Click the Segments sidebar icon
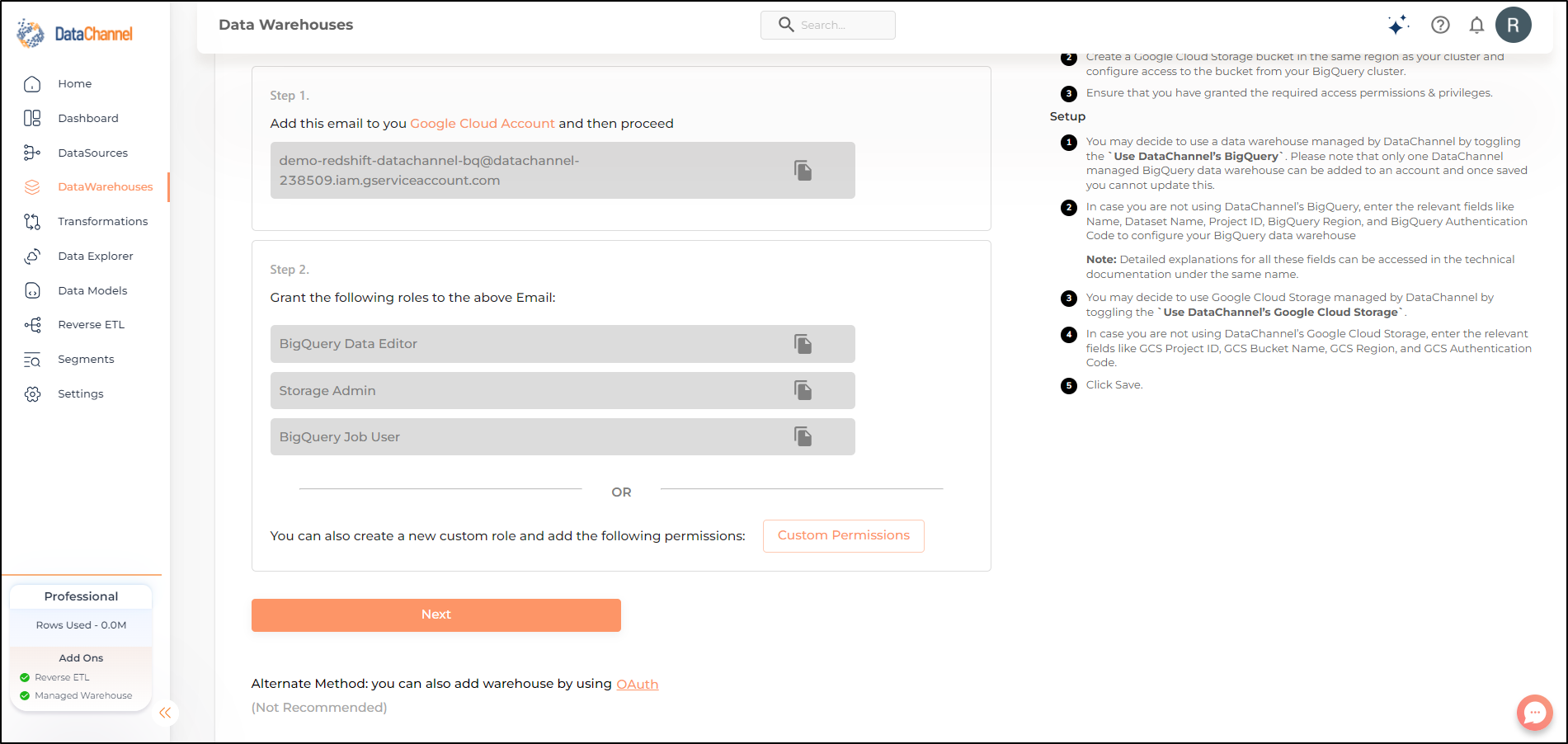The image size is (1568, 744). [x=32, y=360]
